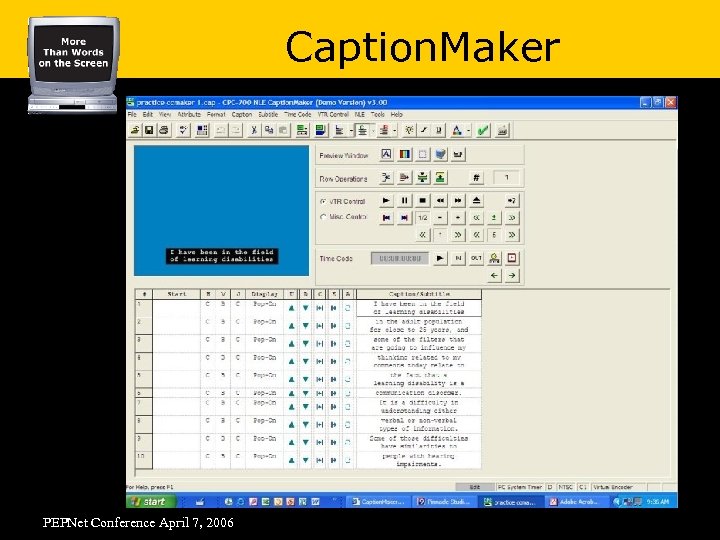This screenshot has width=720, height=540.
Task: Click the left arrow button below Time Code
Action: 494,276
